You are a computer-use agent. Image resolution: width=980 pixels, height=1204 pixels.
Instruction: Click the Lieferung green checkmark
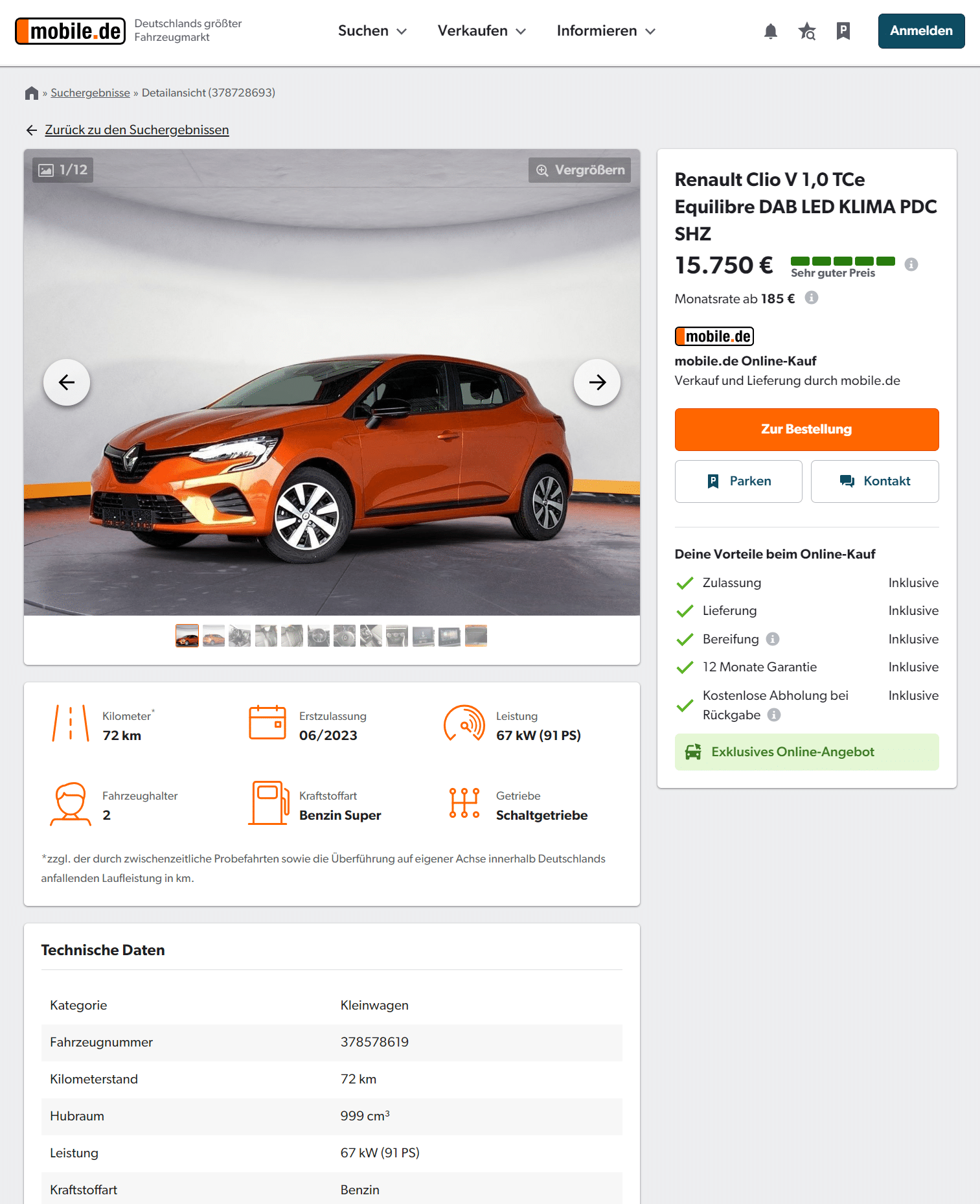(x=685, y=611)
